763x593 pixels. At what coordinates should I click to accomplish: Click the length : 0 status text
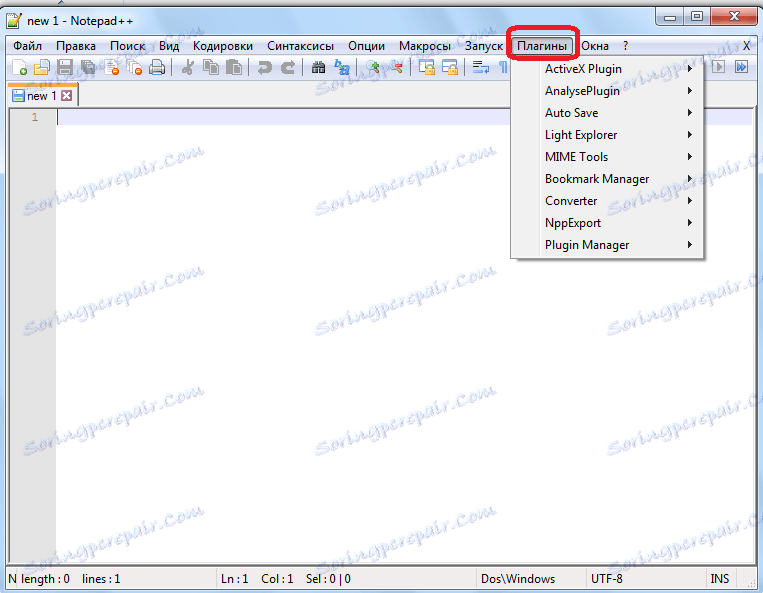(46, 578)
